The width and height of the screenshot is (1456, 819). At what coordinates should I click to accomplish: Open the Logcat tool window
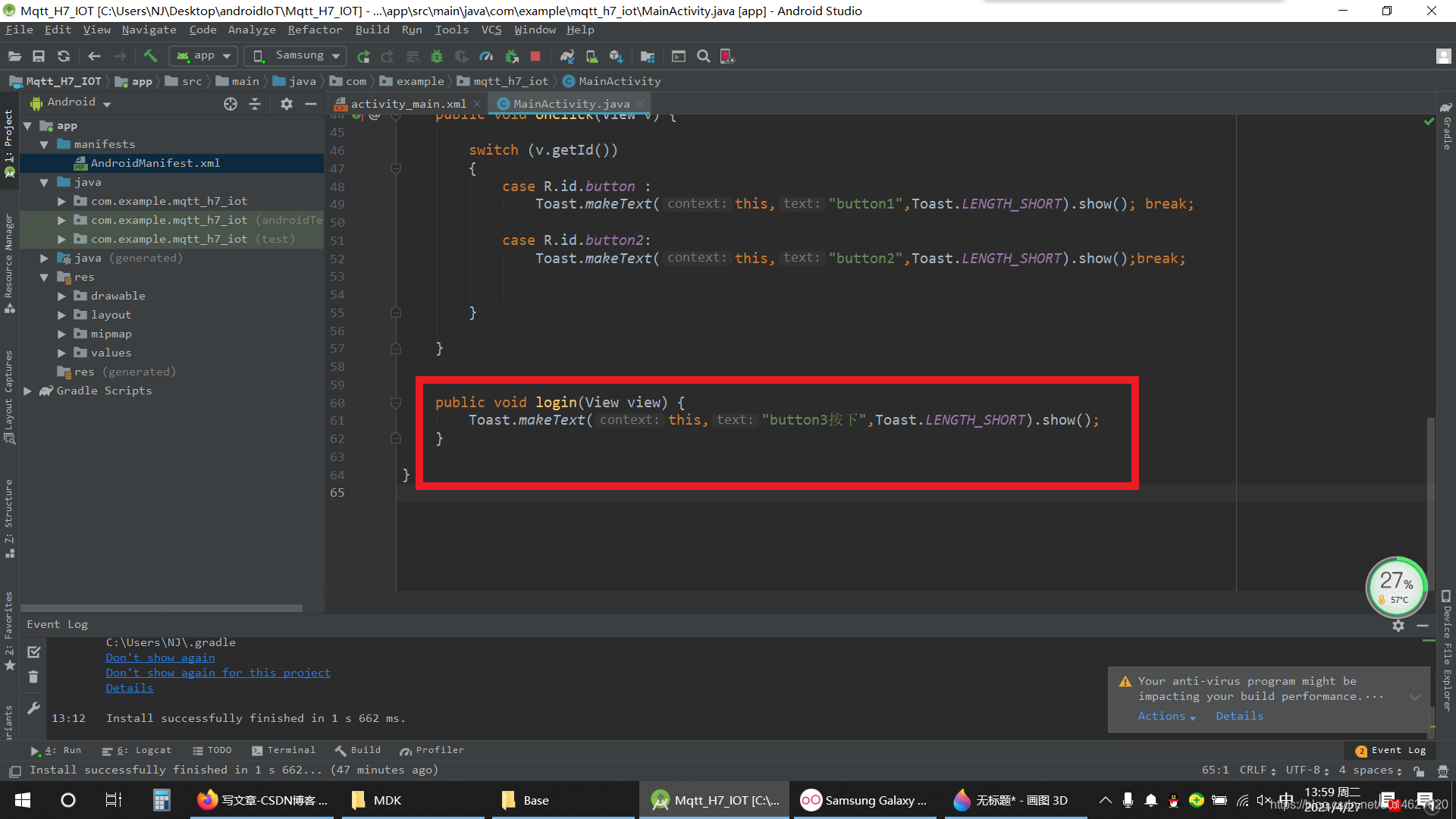tap(144, 750)
